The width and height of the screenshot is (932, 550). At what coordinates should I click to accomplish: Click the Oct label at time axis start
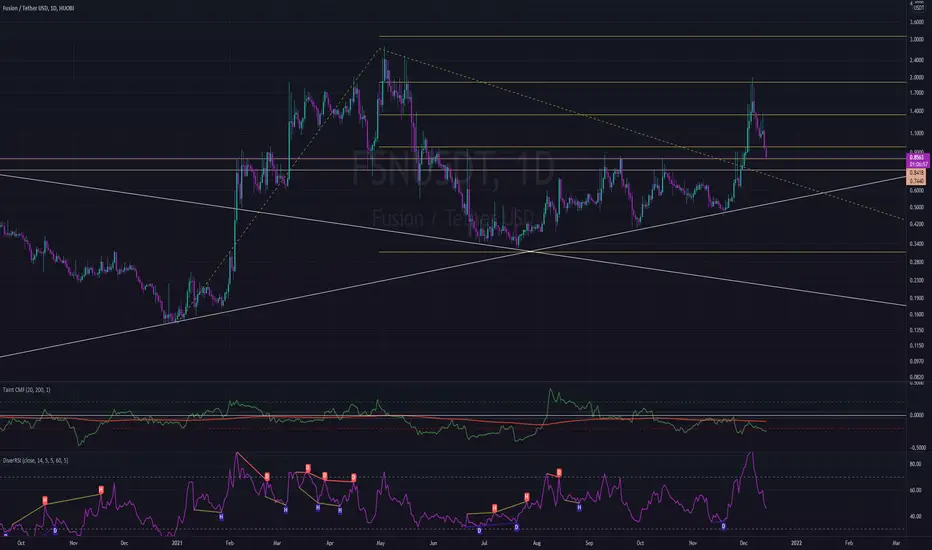pos(21,543)
